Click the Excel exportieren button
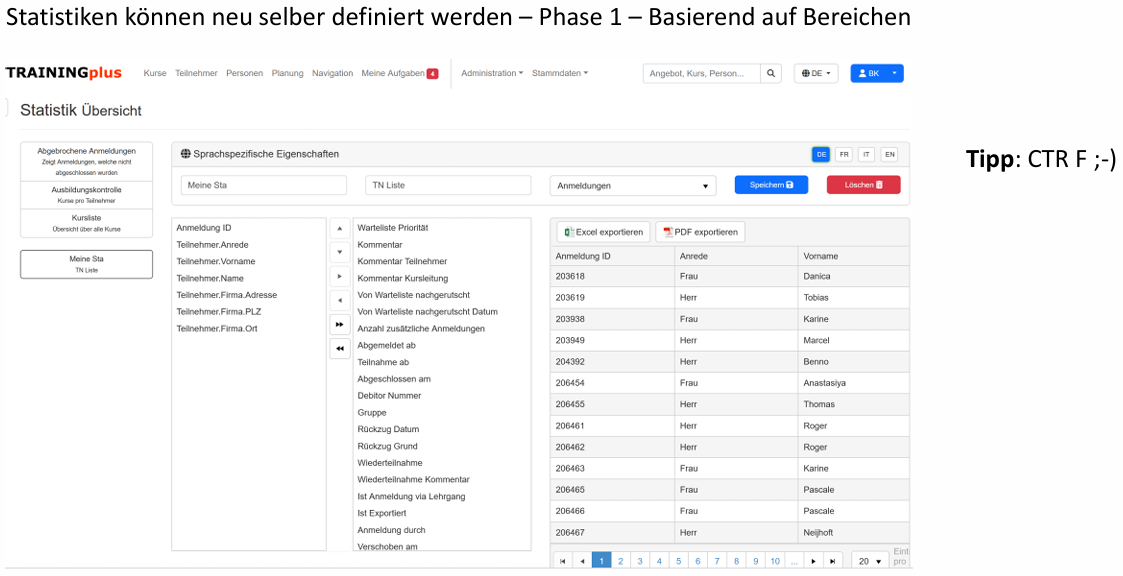Image resolution: width=1123 pixels, height=576 pixels. [603, 232]
